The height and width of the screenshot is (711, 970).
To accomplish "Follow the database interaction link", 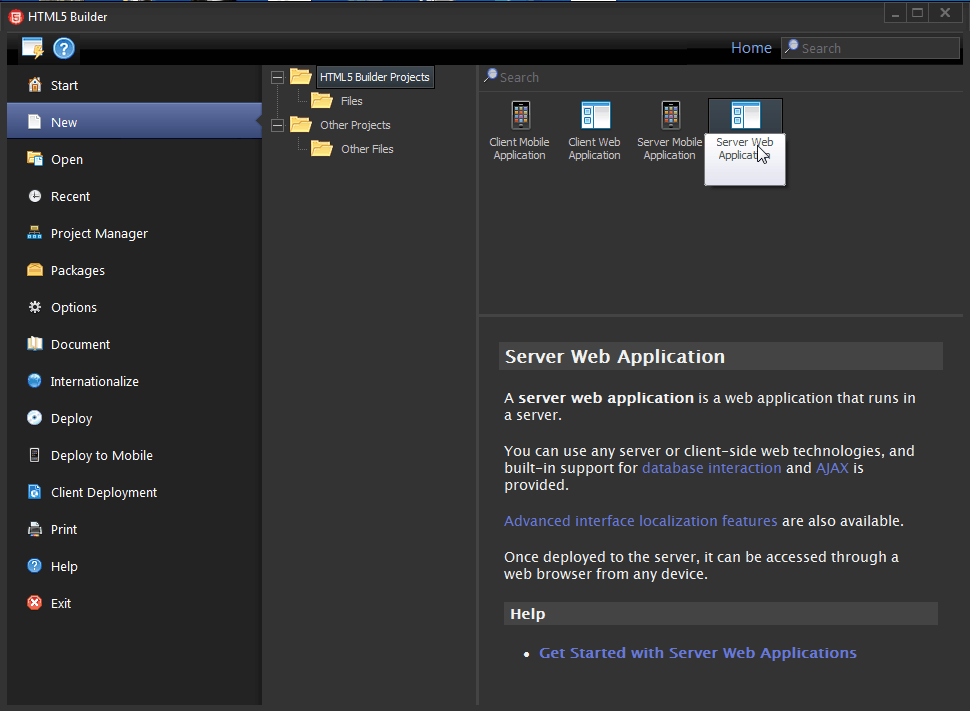I will coord(711,468).
